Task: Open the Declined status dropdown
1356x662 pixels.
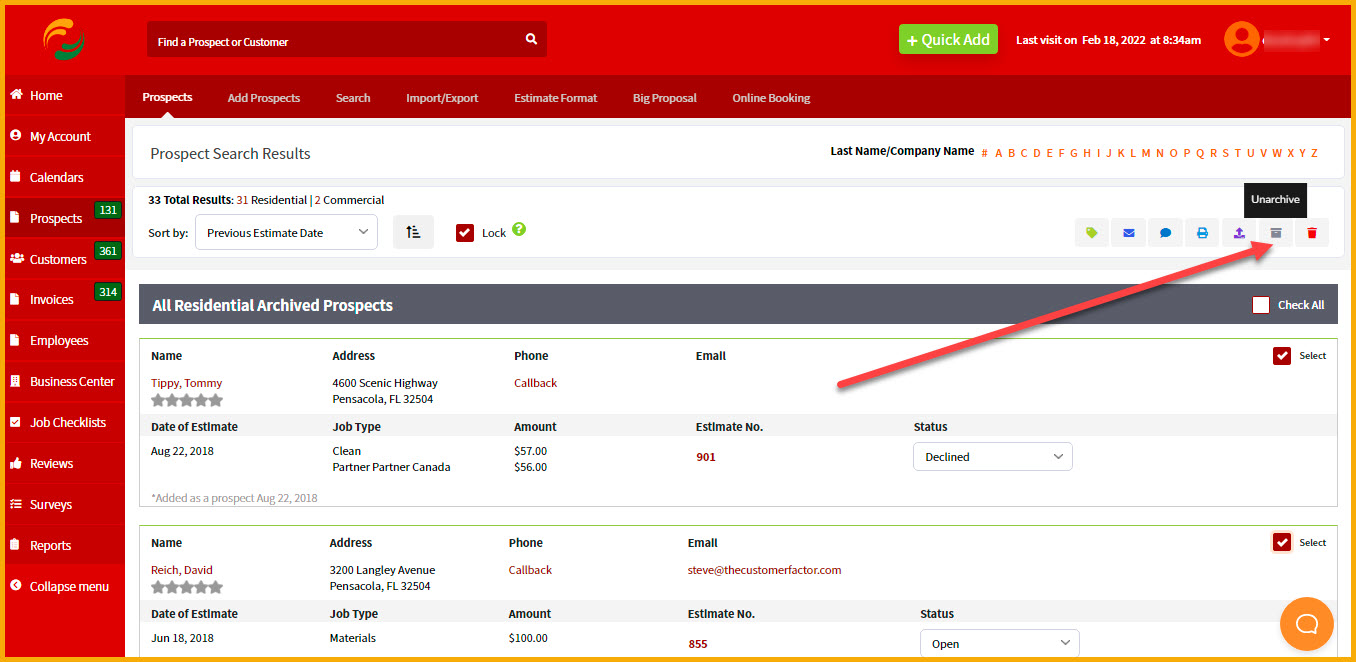Action: coord(992,457)
